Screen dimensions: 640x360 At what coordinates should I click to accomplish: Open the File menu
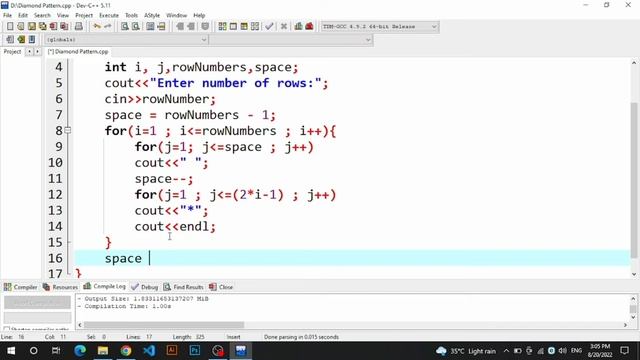[7, 15]
